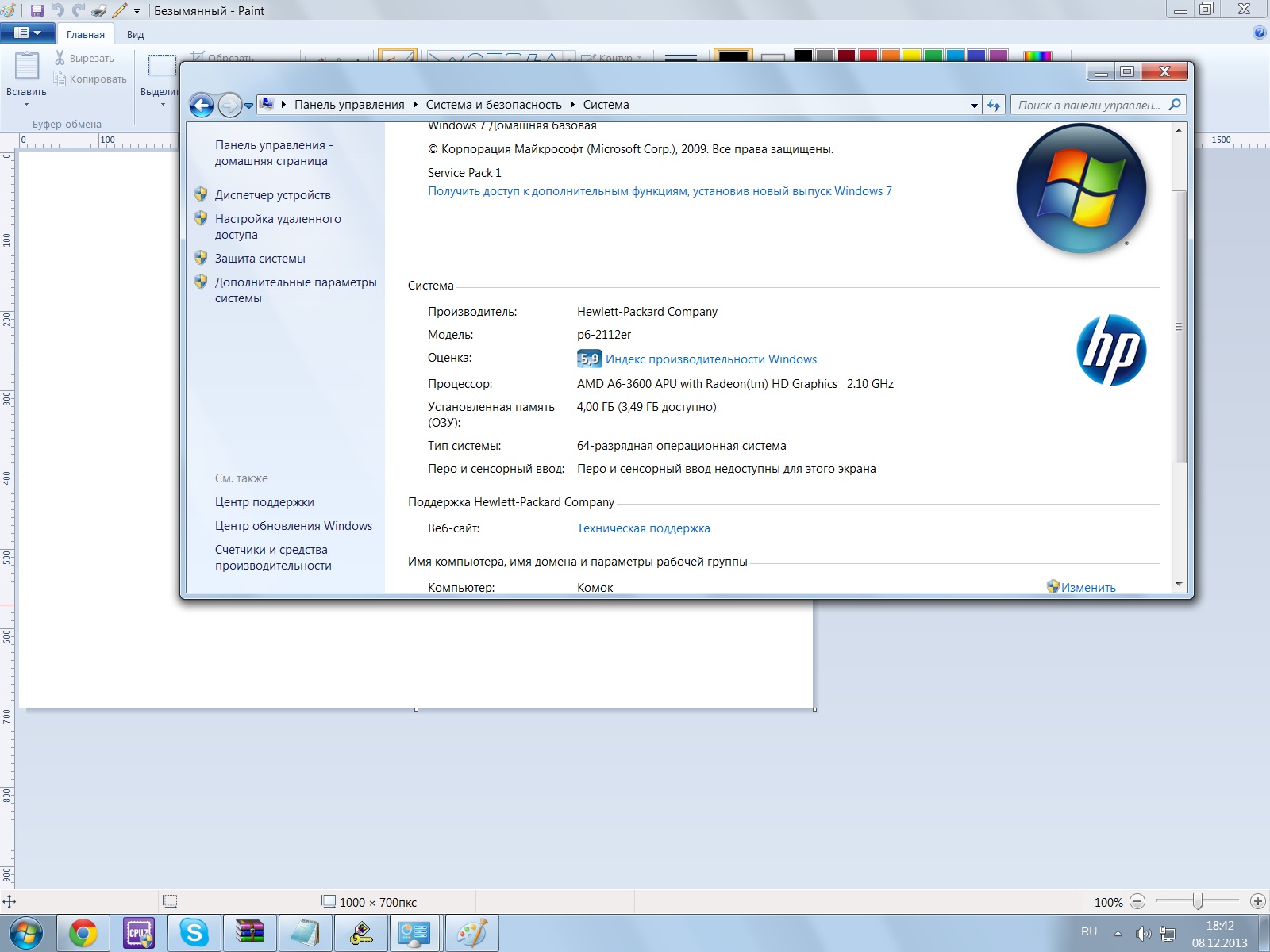1270x952 pixels.
Task: Open Индекс производительности Windows link
Action: coord(710,359)
